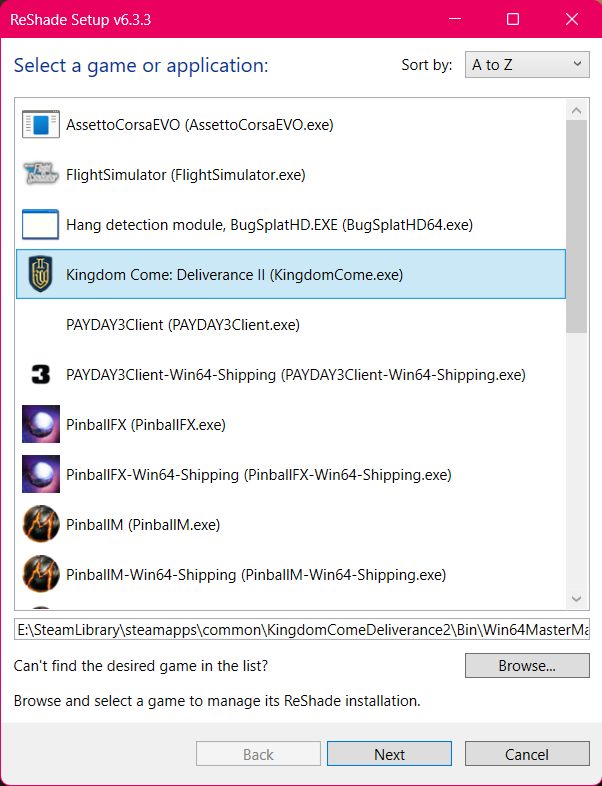Click the Kingdom Come shield icon
The image size is (602, 786).
pyautogui.click(x=41, y=274)
